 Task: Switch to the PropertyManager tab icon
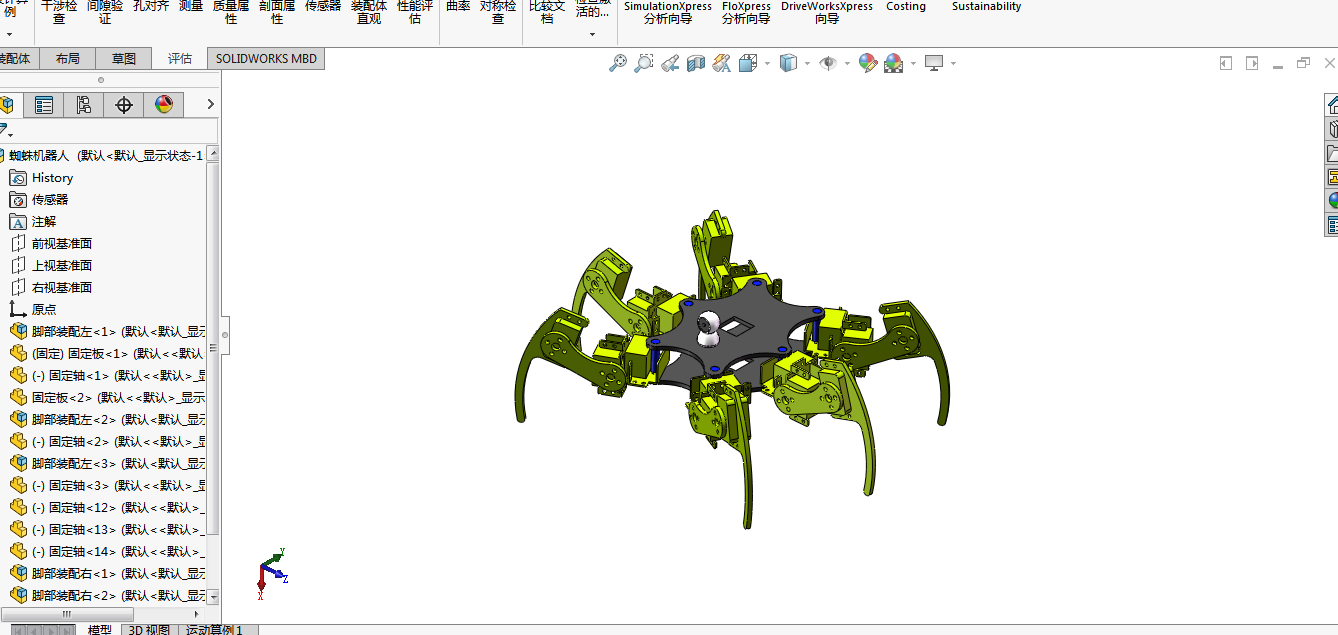coord(44,105)
